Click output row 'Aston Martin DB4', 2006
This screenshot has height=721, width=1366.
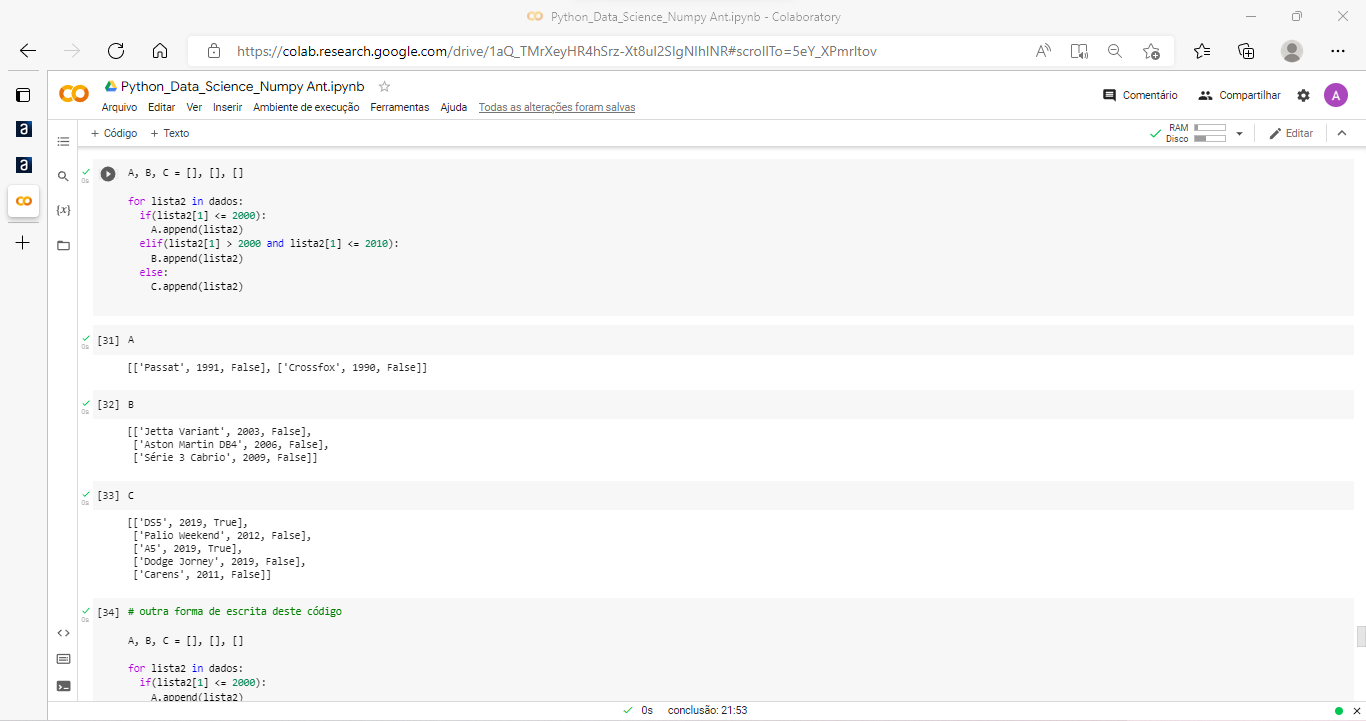(x=231, y=445)
